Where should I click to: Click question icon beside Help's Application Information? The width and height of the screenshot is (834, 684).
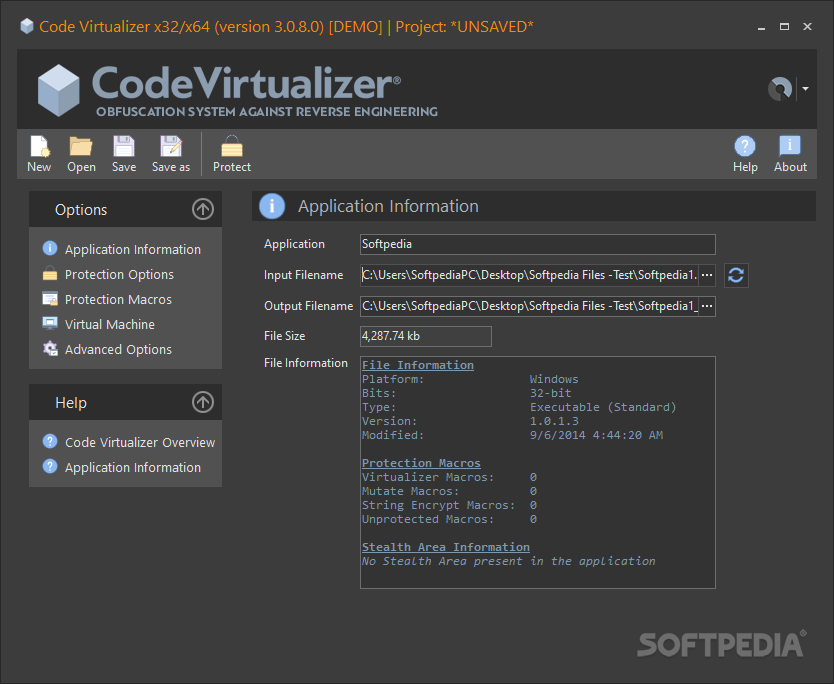coord(50,466)
